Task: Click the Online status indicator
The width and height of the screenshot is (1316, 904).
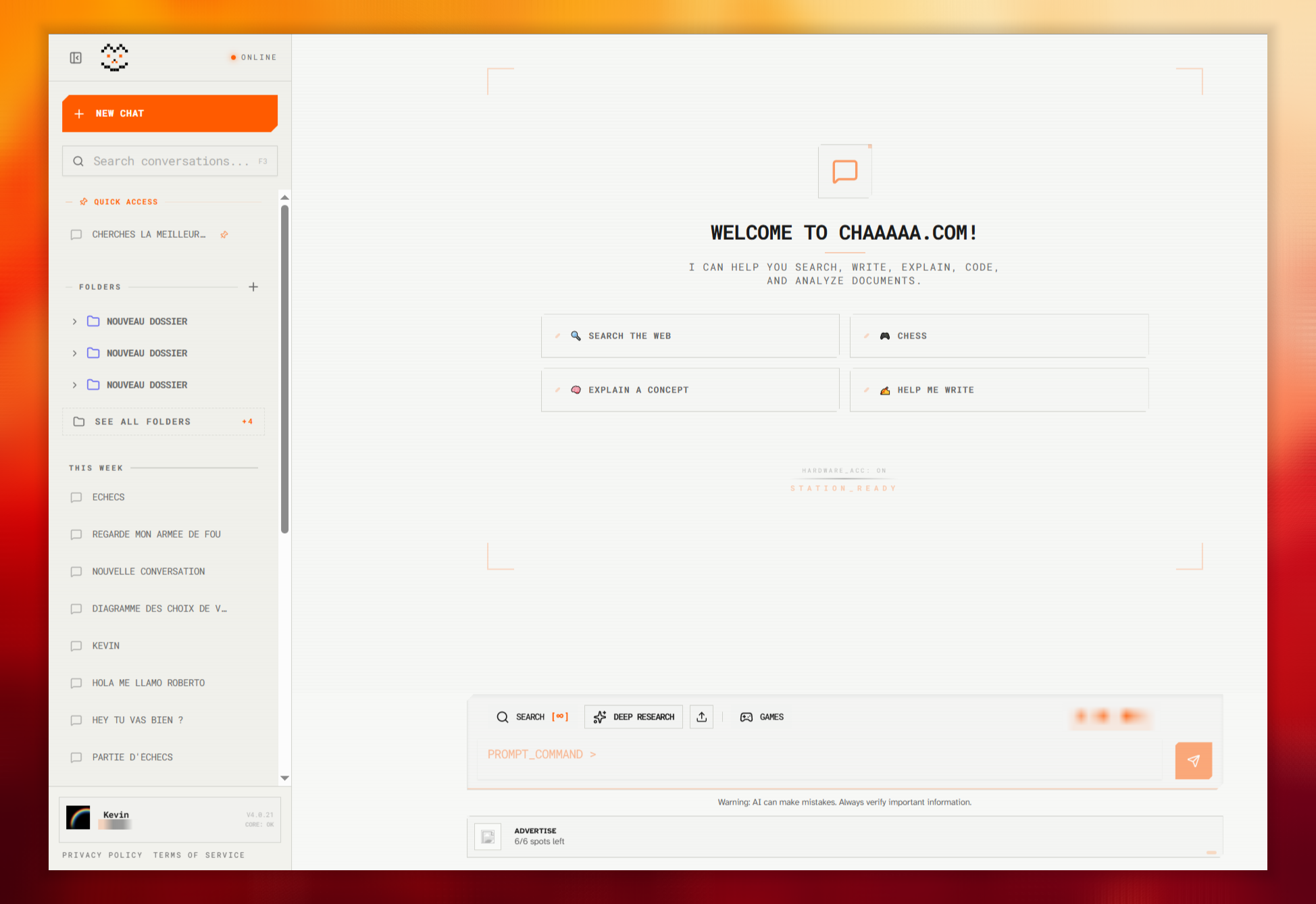Action: coord(253,57)
